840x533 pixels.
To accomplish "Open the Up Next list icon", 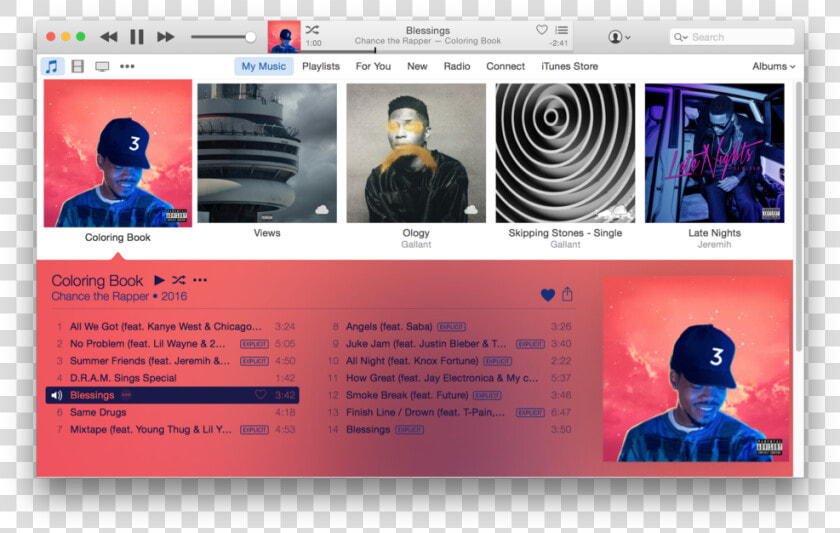I will (x=561, y=30).
